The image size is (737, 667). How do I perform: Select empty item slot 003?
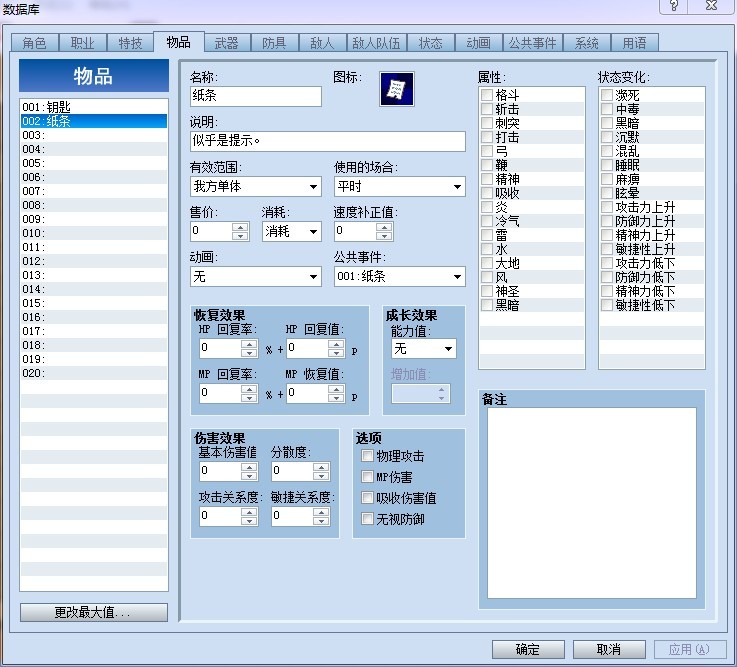[x=94, y=135]
